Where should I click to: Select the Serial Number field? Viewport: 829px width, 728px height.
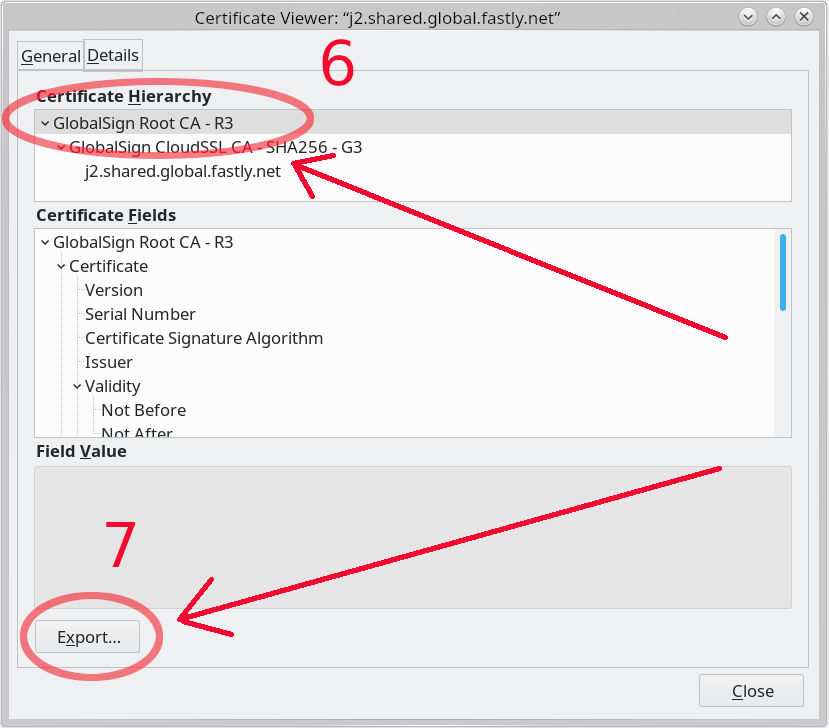click(x=140, y=315)
